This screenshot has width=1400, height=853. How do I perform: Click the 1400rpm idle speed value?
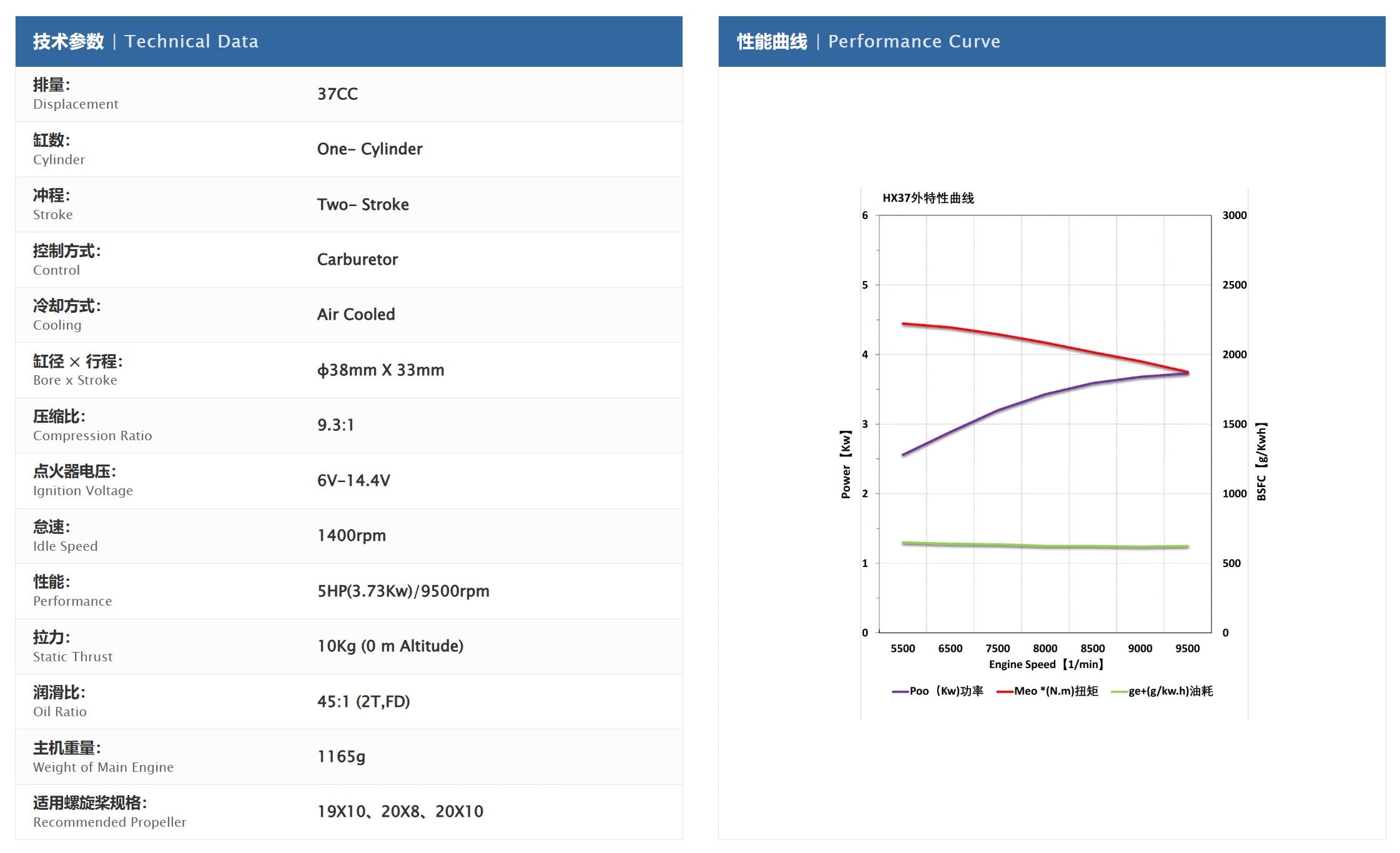(x=352, y=536)
